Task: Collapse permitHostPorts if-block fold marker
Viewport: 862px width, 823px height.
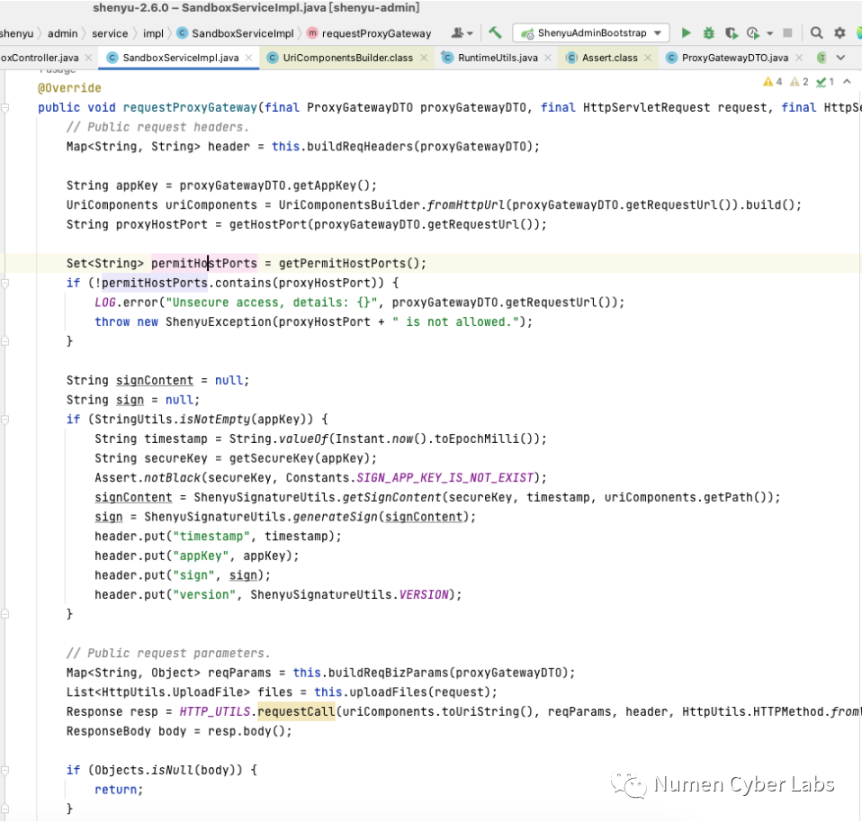Action: coord(5,283)
